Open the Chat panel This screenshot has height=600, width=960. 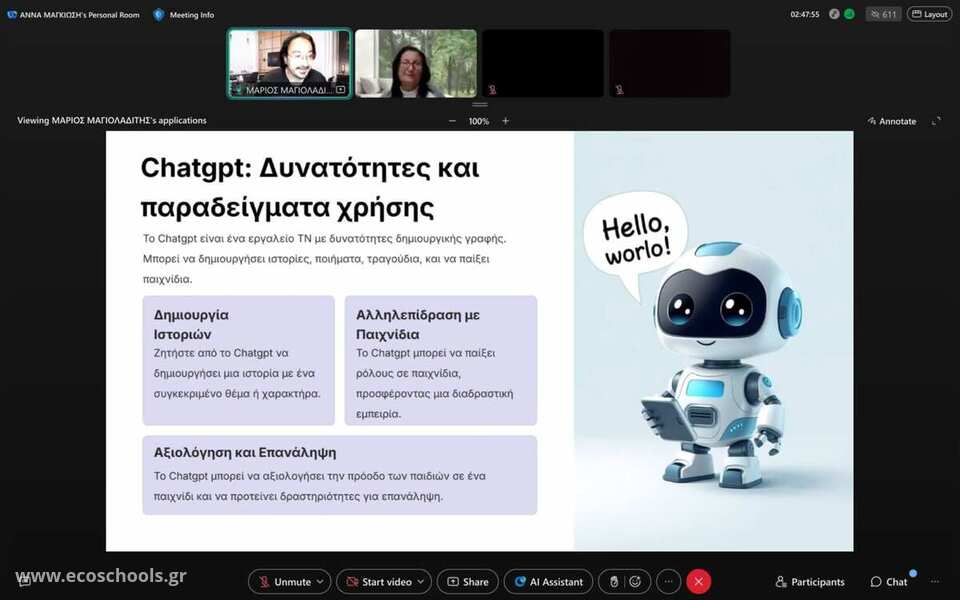[889, 582]
